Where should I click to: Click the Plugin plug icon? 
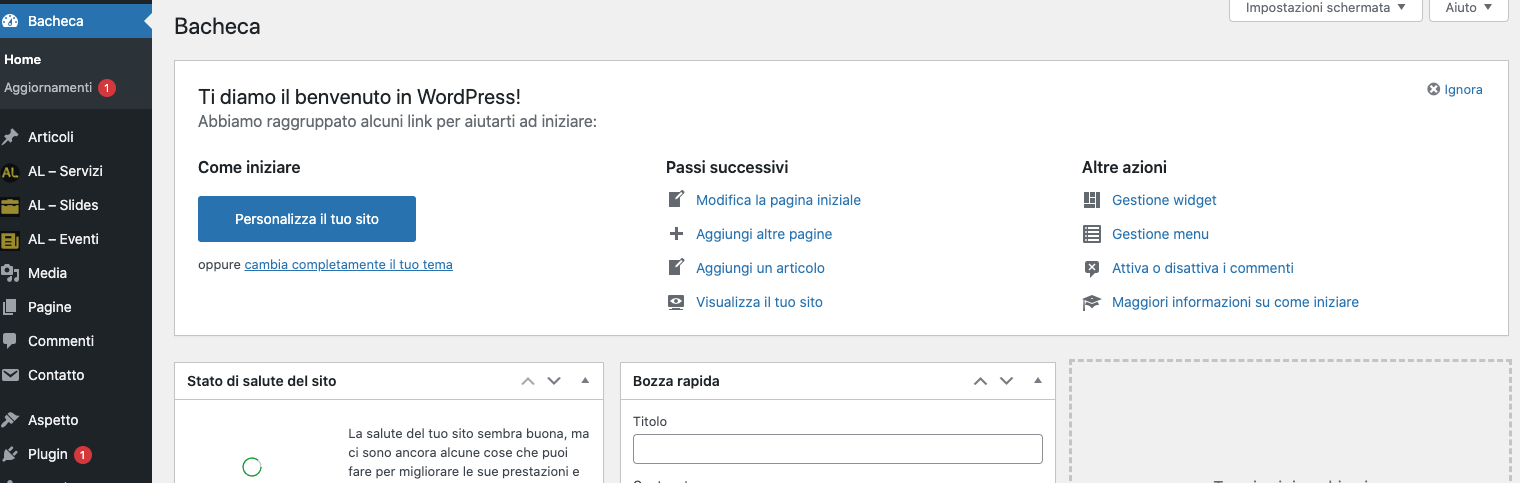[x=11, y=454]
